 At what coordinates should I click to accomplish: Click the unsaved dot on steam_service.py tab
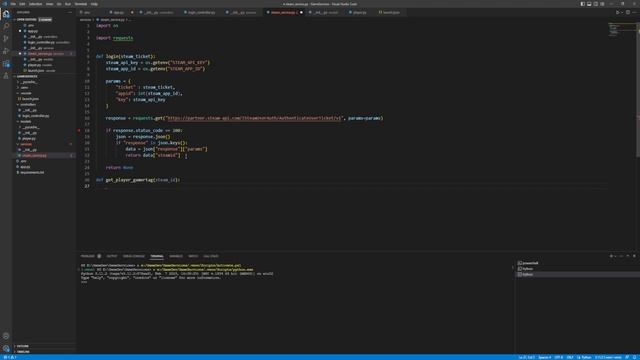(x=301, y=13)
